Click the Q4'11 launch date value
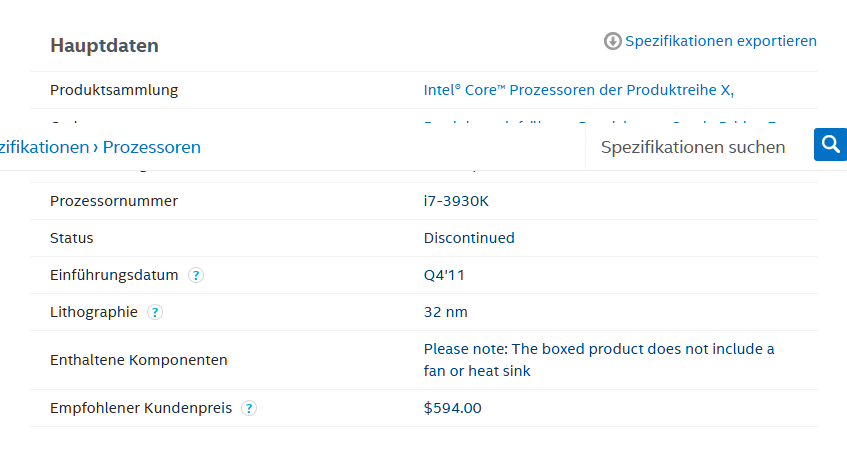 444,275
